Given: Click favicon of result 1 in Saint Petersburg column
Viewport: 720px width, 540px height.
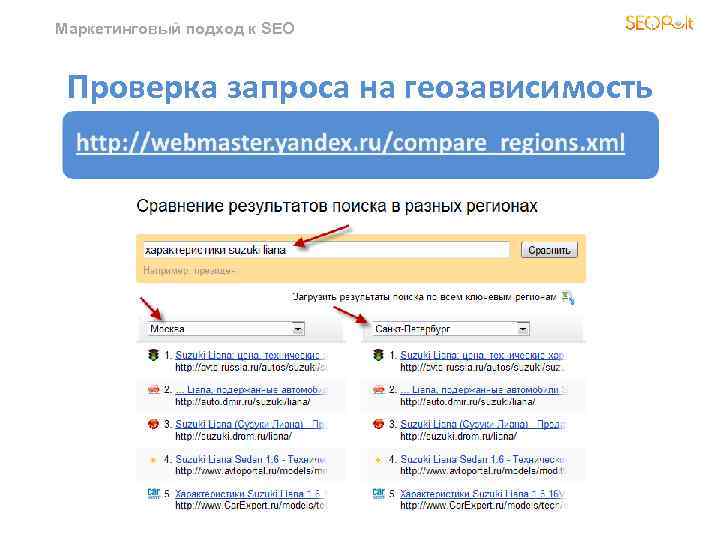Looking at the screenshot, I should point(378,355).
